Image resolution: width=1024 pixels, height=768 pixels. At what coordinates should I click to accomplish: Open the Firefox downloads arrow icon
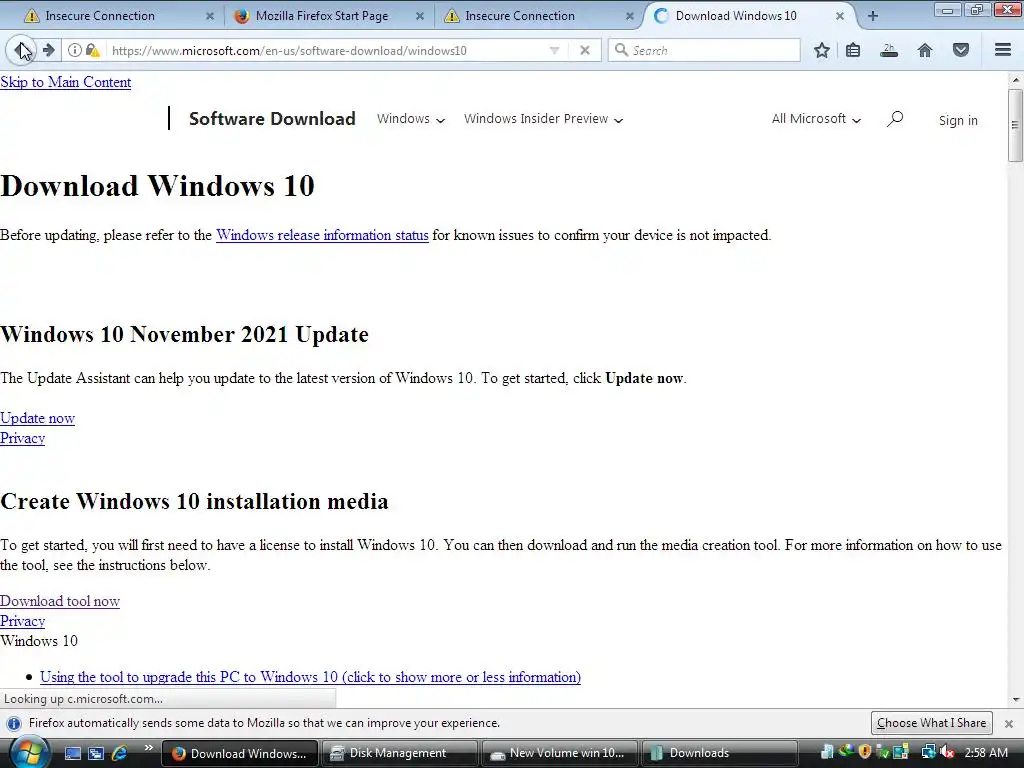(x=889, y=50)
